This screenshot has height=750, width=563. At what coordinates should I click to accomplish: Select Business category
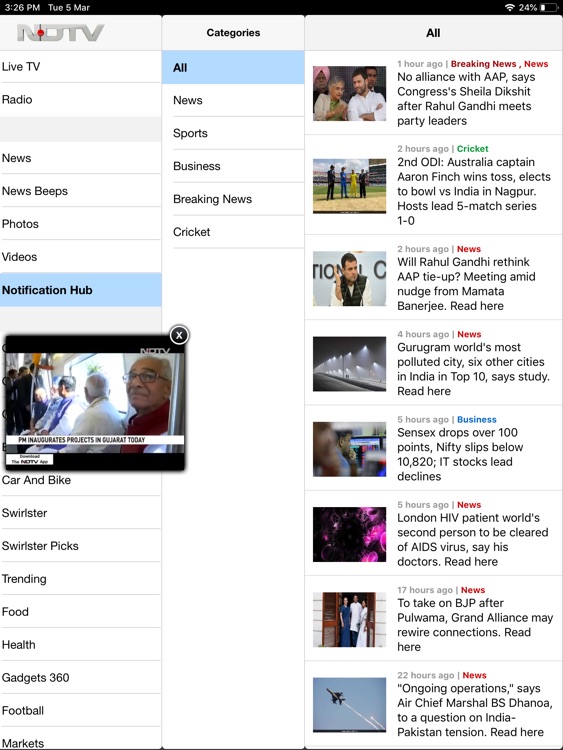point(233,166)
